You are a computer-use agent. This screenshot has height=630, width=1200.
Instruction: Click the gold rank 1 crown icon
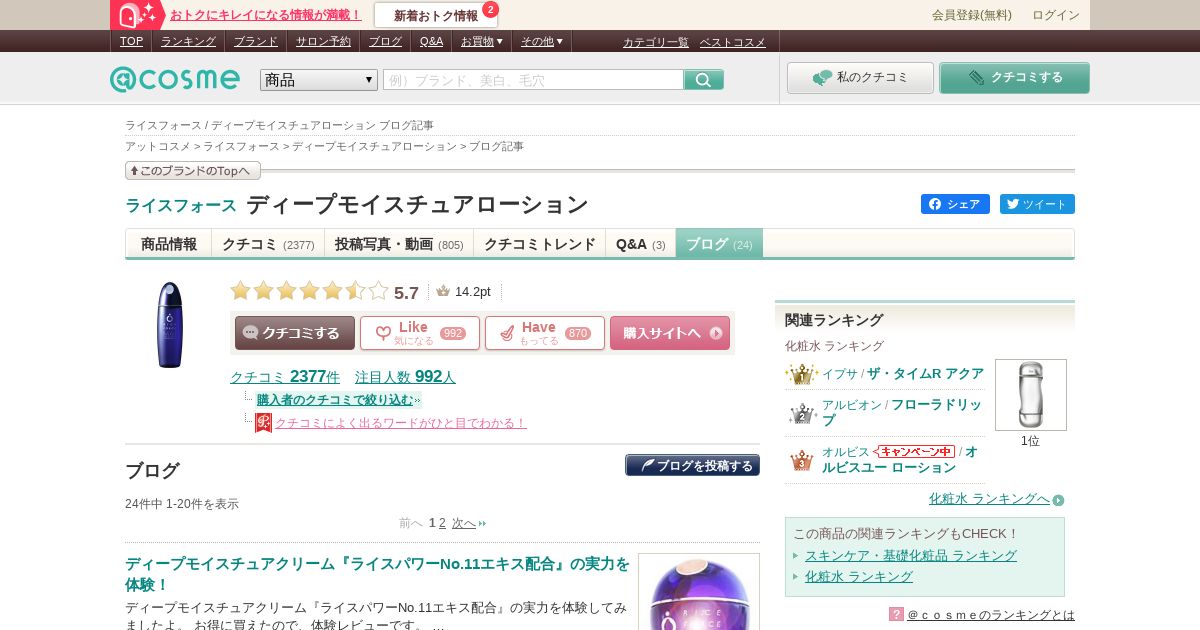[x=801, y=374]
